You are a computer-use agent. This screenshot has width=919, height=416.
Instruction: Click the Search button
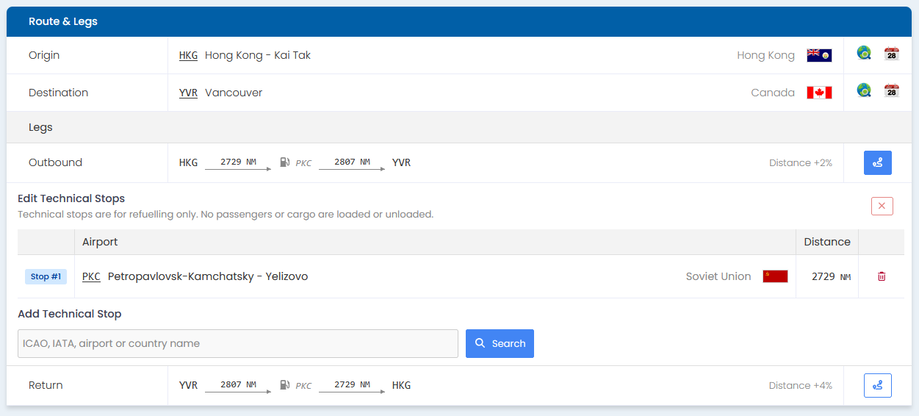pyautogui.click(x=500, y=343)
